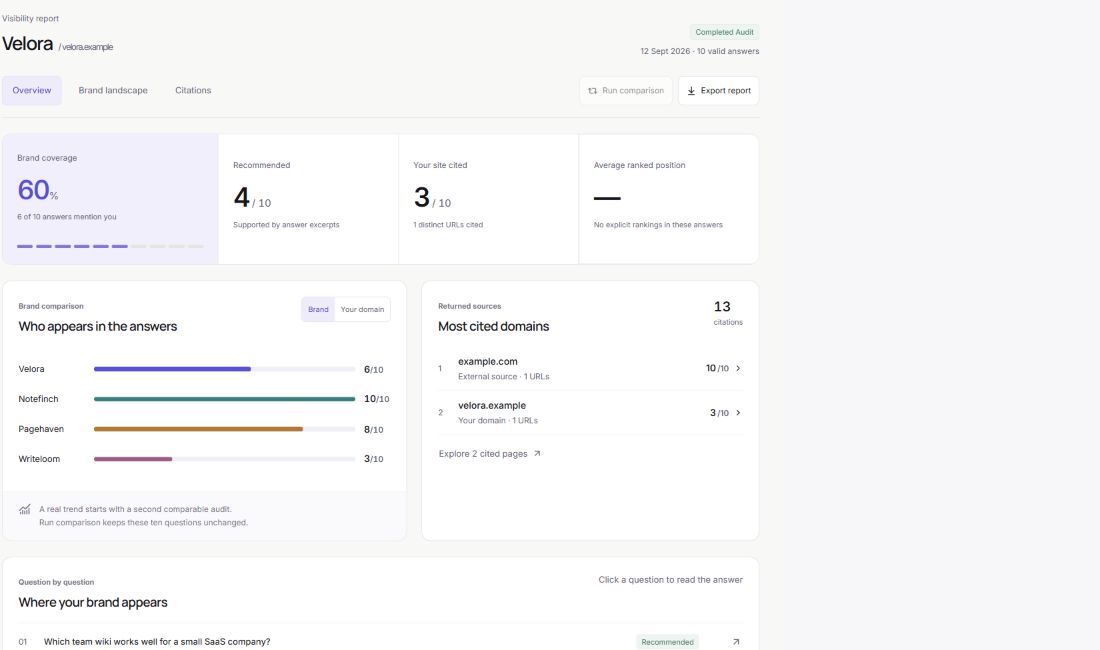Switch to the Brand landscape tab
The image size is (1100, 650).
[113, 90]
